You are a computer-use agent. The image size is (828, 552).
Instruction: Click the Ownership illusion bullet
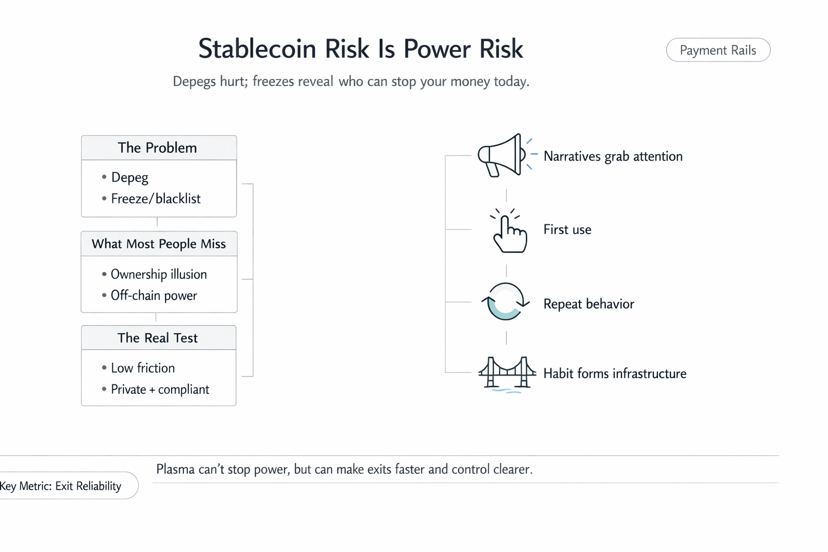[x=158, y=274]
